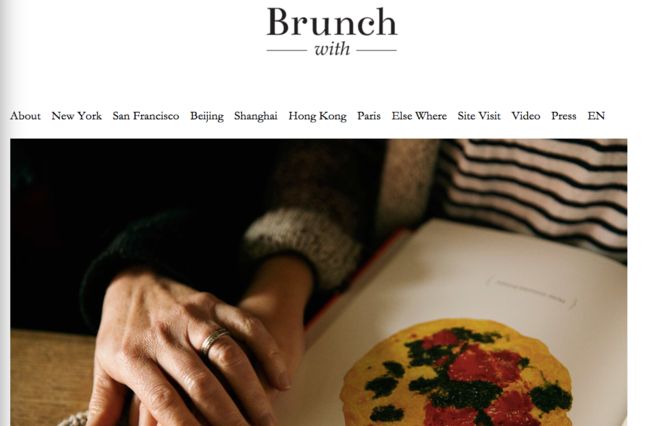
Task: Click the silver ring in the hero photo
Action: coord(213,341)
